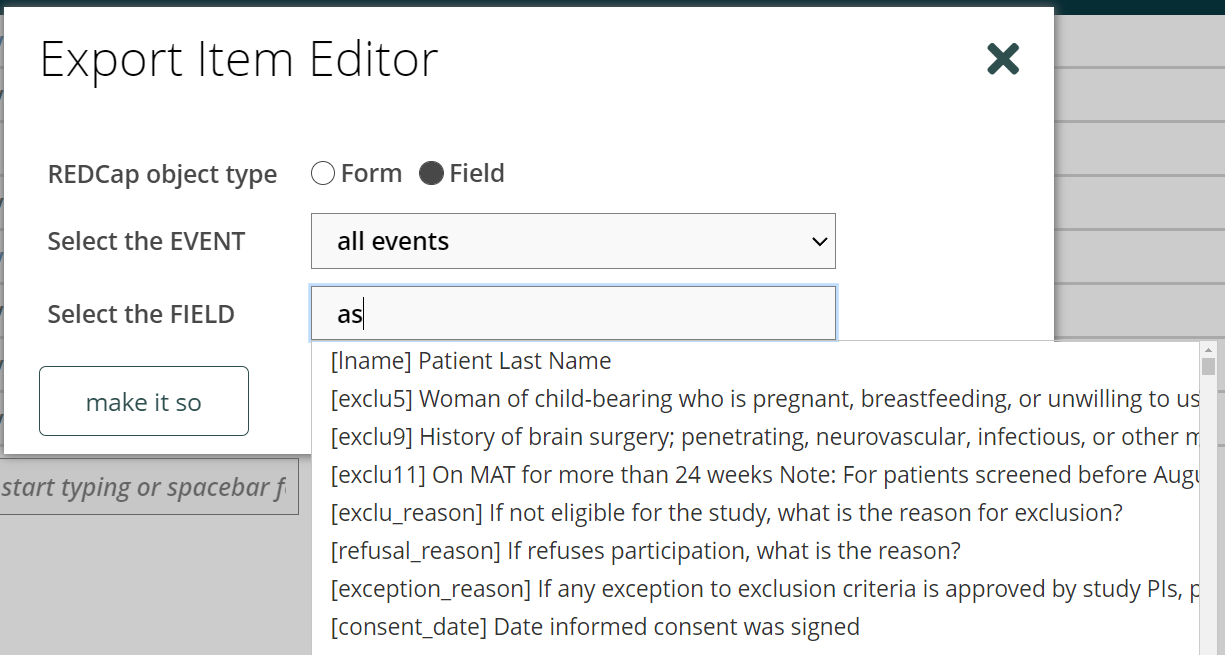This screenshot has width=1225, height=655.
Task: Select the Field radio button
Action: pos(431,173)
